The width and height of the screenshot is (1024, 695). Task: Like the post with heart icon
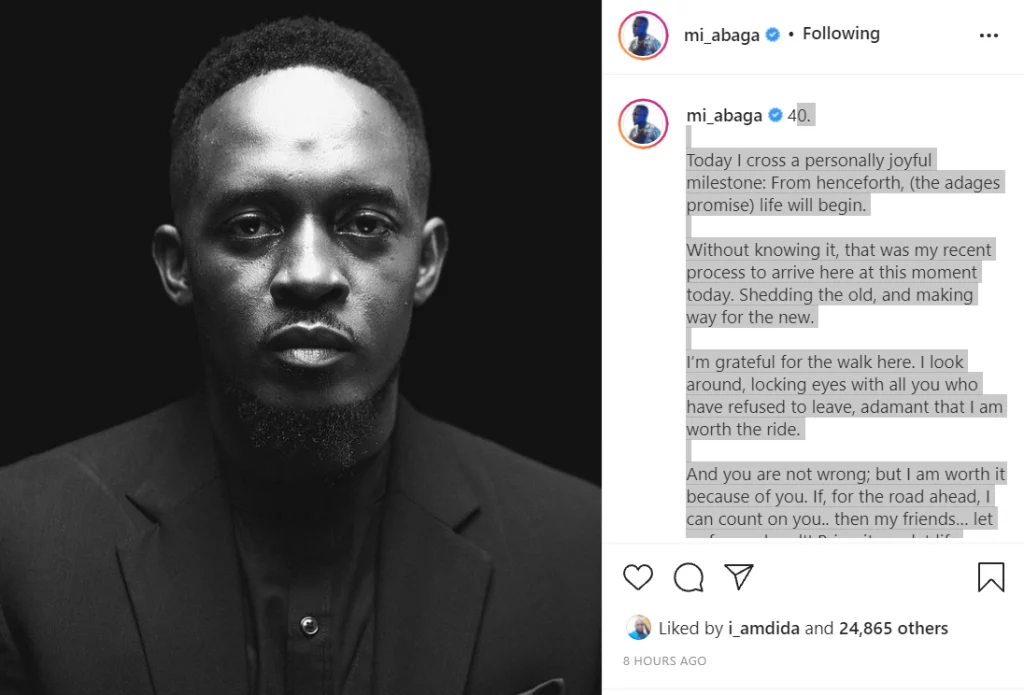[637, 577]
